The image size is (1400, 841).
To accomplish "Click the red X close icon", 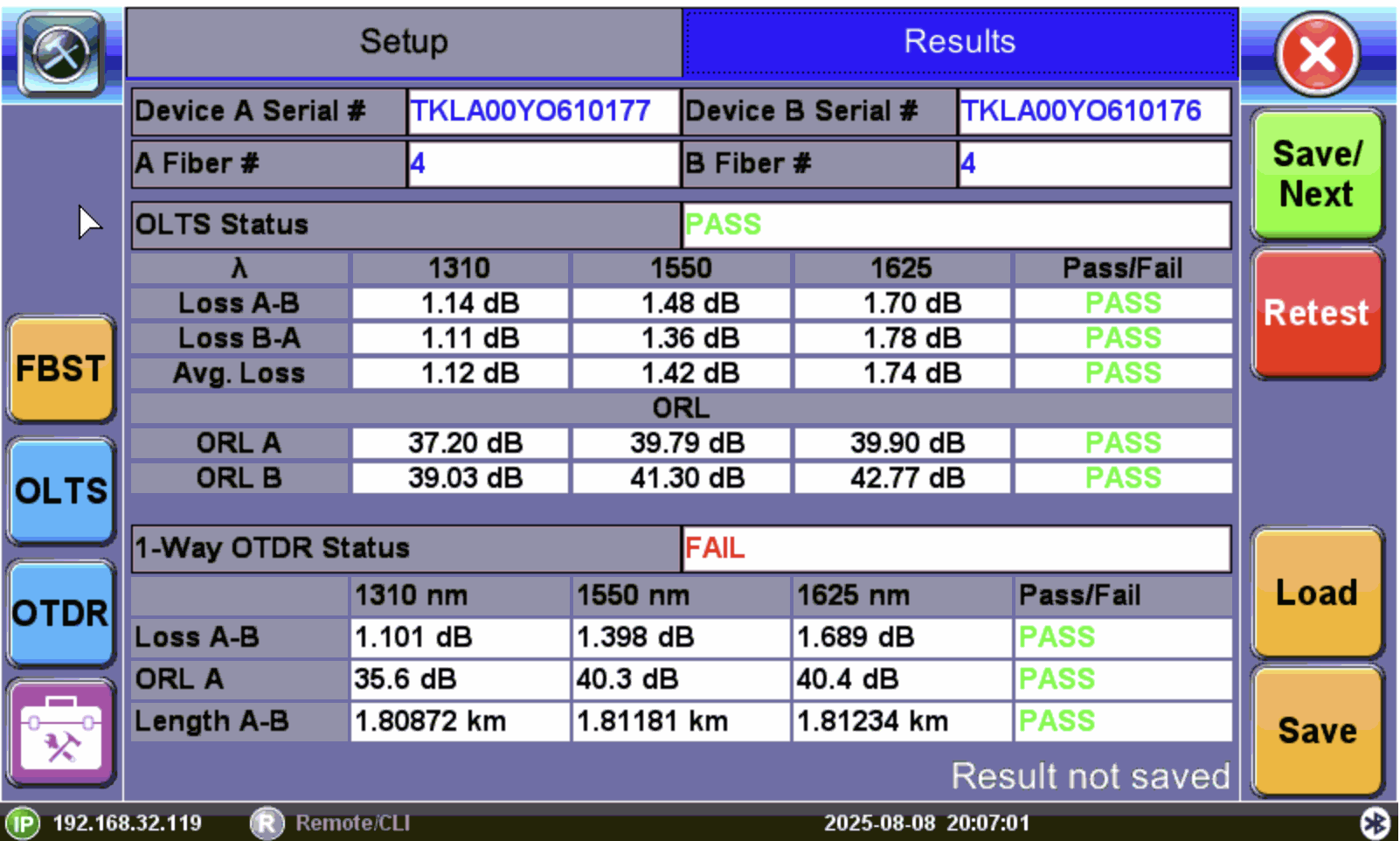I will click(1317, 56).
